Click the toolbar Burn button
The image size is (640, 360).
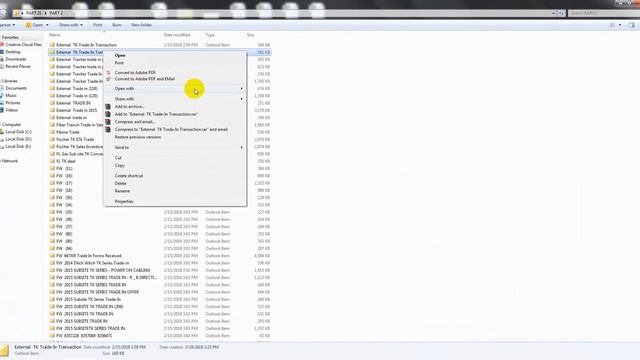tap(117, 25)
